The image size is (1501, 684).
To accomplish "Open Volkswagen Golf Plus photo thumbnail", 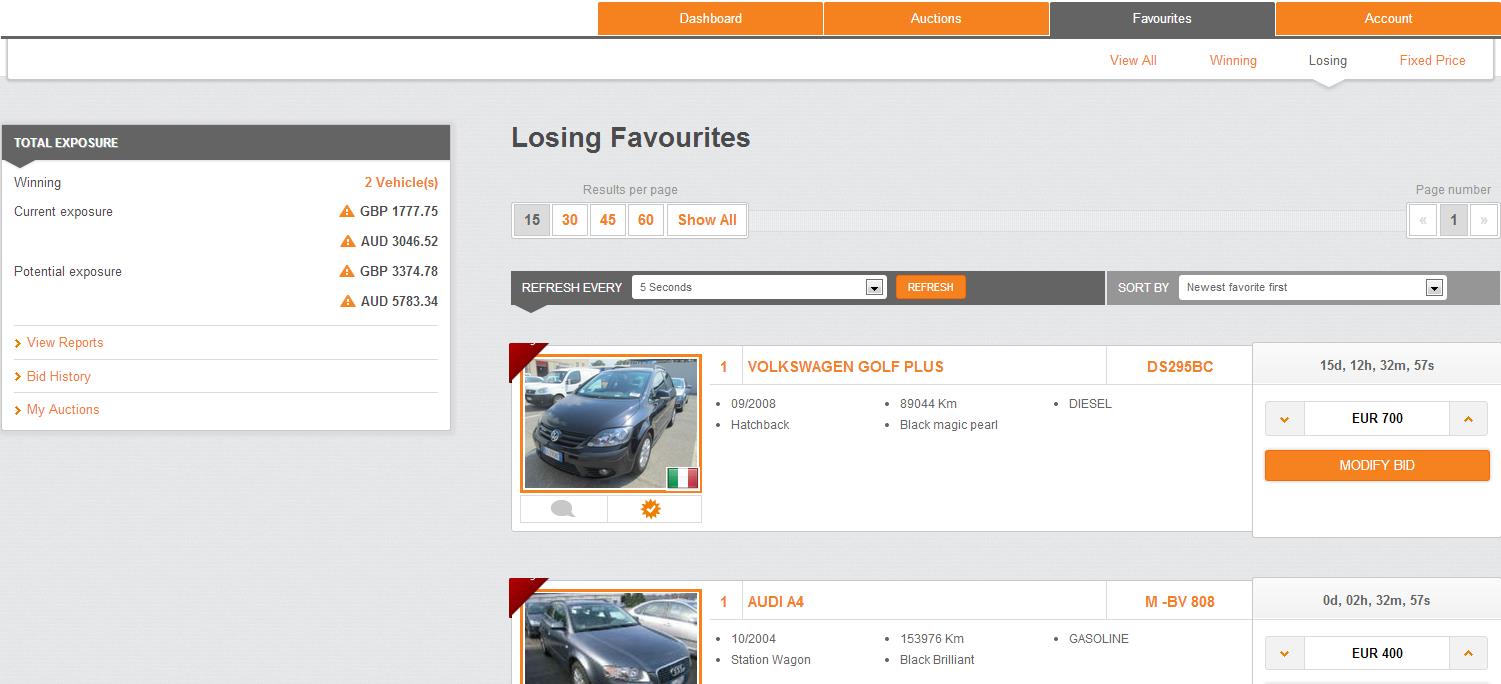I will tap(611, 423).
